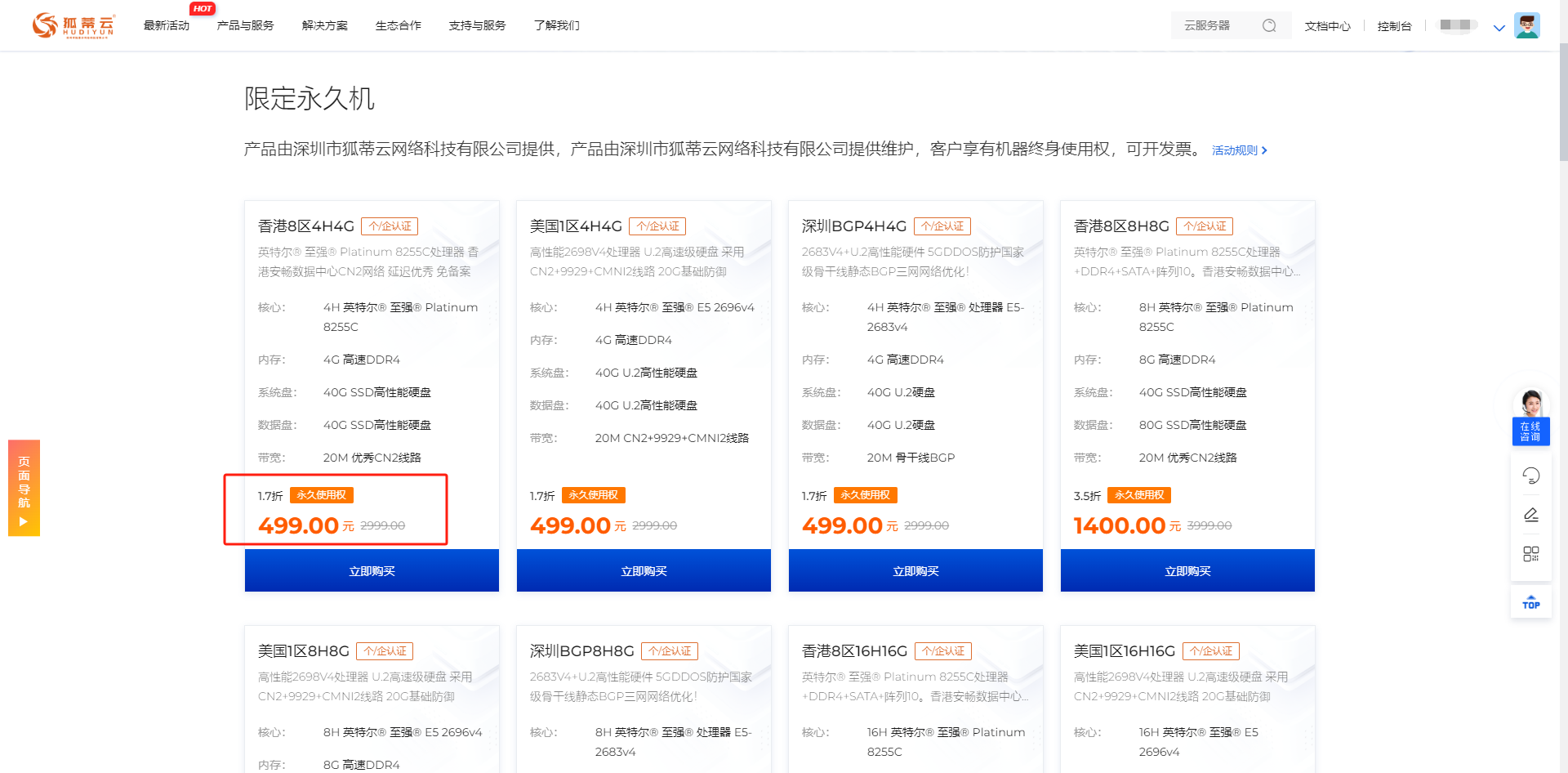Select the 香港8区8H8G card title
The image size is (1568, 773).
pyautogui.click(x=1121, y=226)
